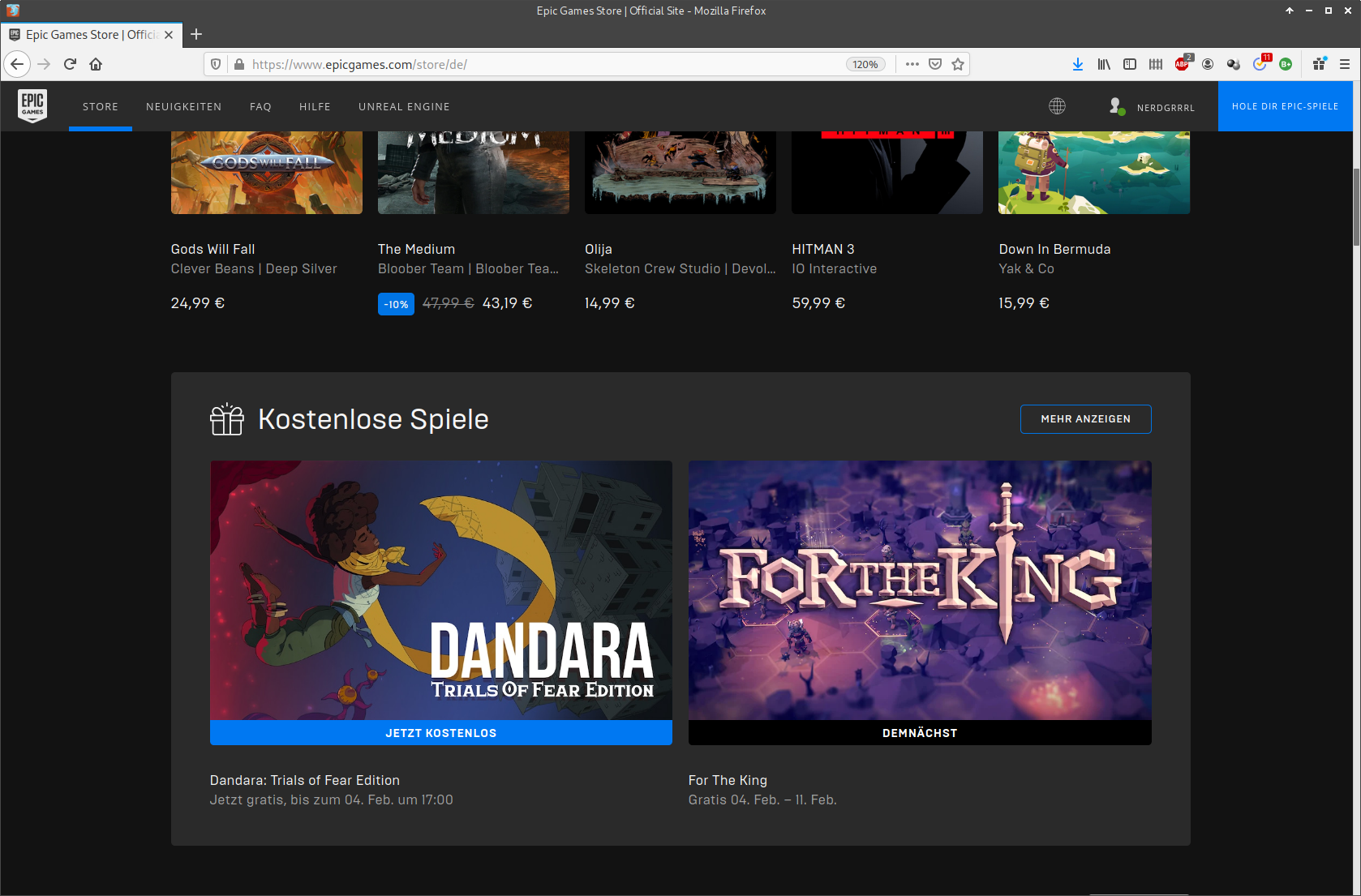
Task: Click the For The King title
Action: (728, 780)
